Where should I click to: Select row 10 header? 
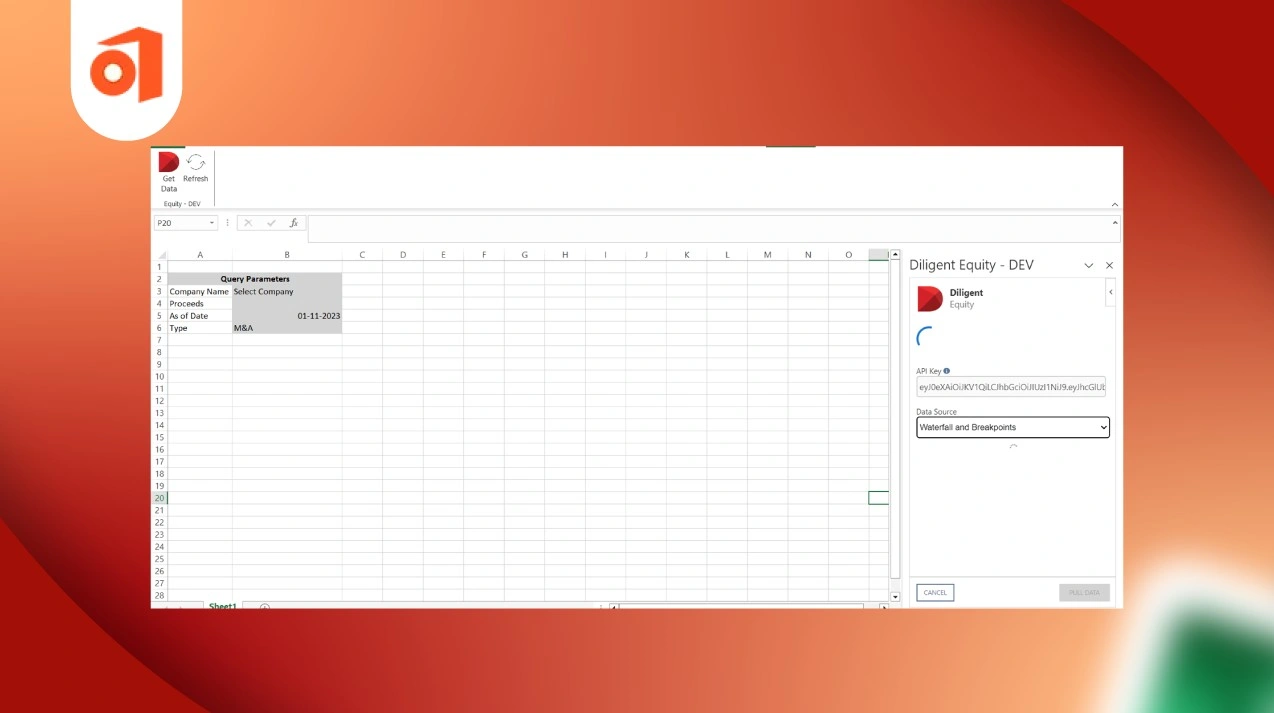pos(160,376)
